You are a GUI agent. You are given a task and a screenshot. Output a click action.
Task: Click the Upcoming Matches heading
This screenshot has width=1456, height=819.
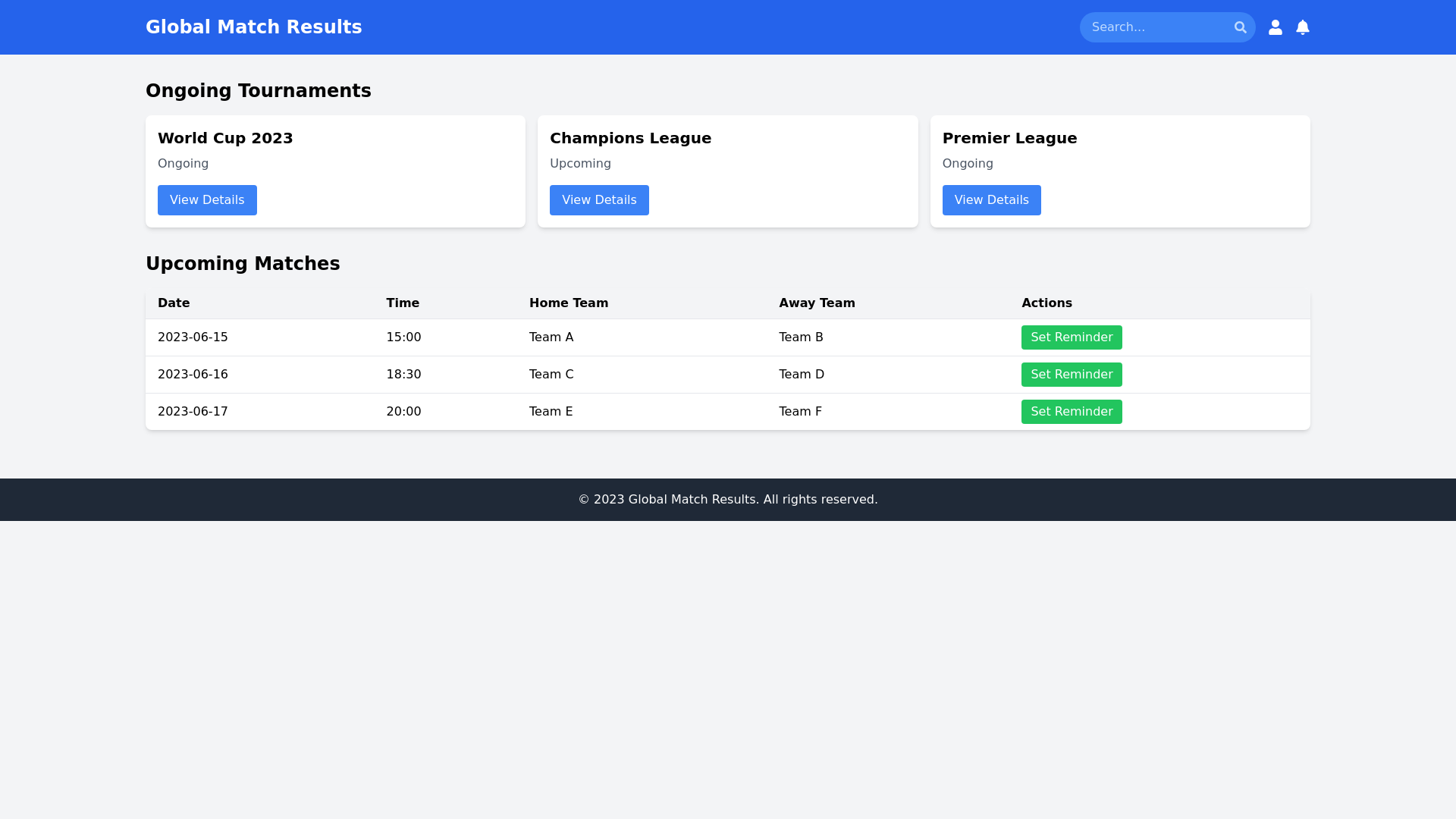[243, 264]
